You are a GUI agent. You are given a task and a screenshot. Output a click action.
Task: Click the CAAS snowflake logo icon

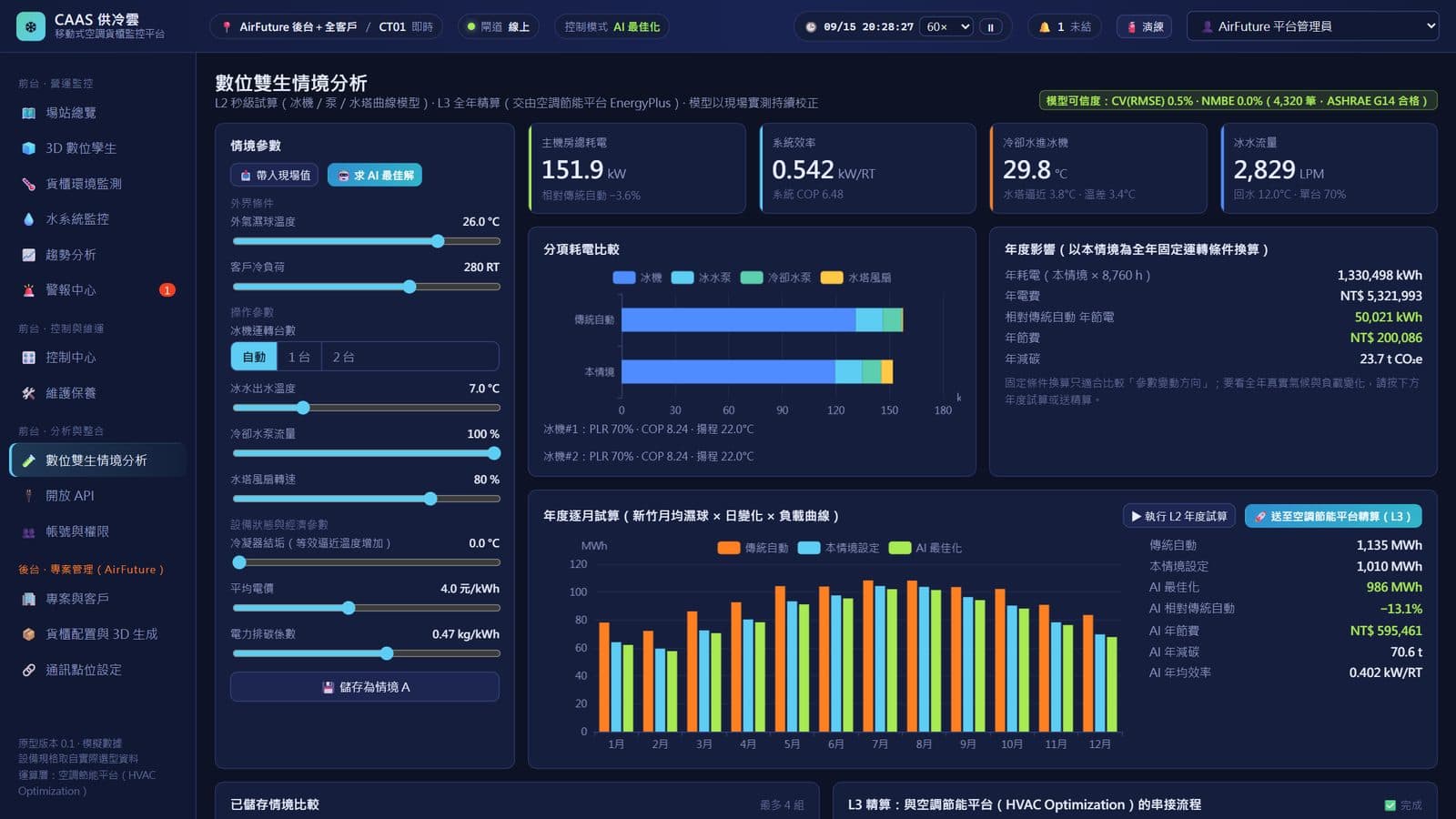[31, 26]
